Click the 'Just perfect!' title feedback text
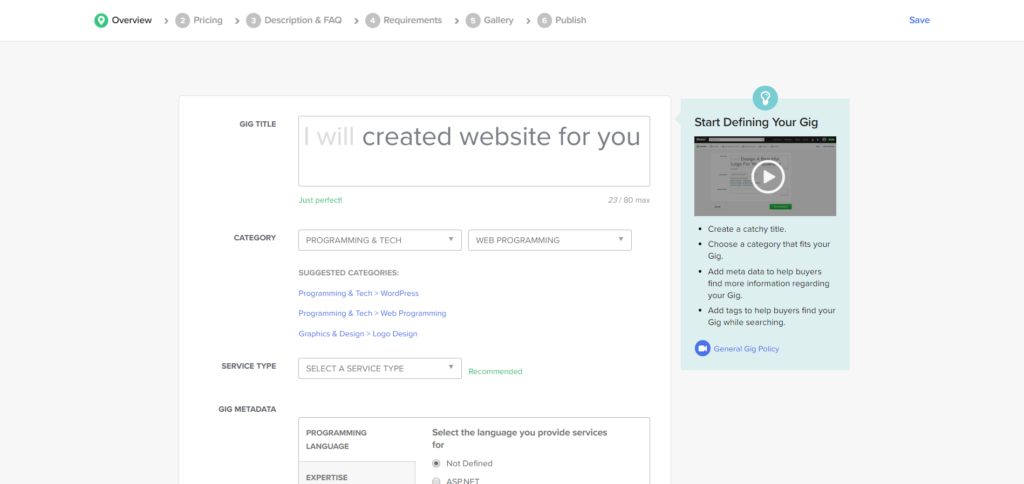1024x484 pixels. [x=320, y=200]
